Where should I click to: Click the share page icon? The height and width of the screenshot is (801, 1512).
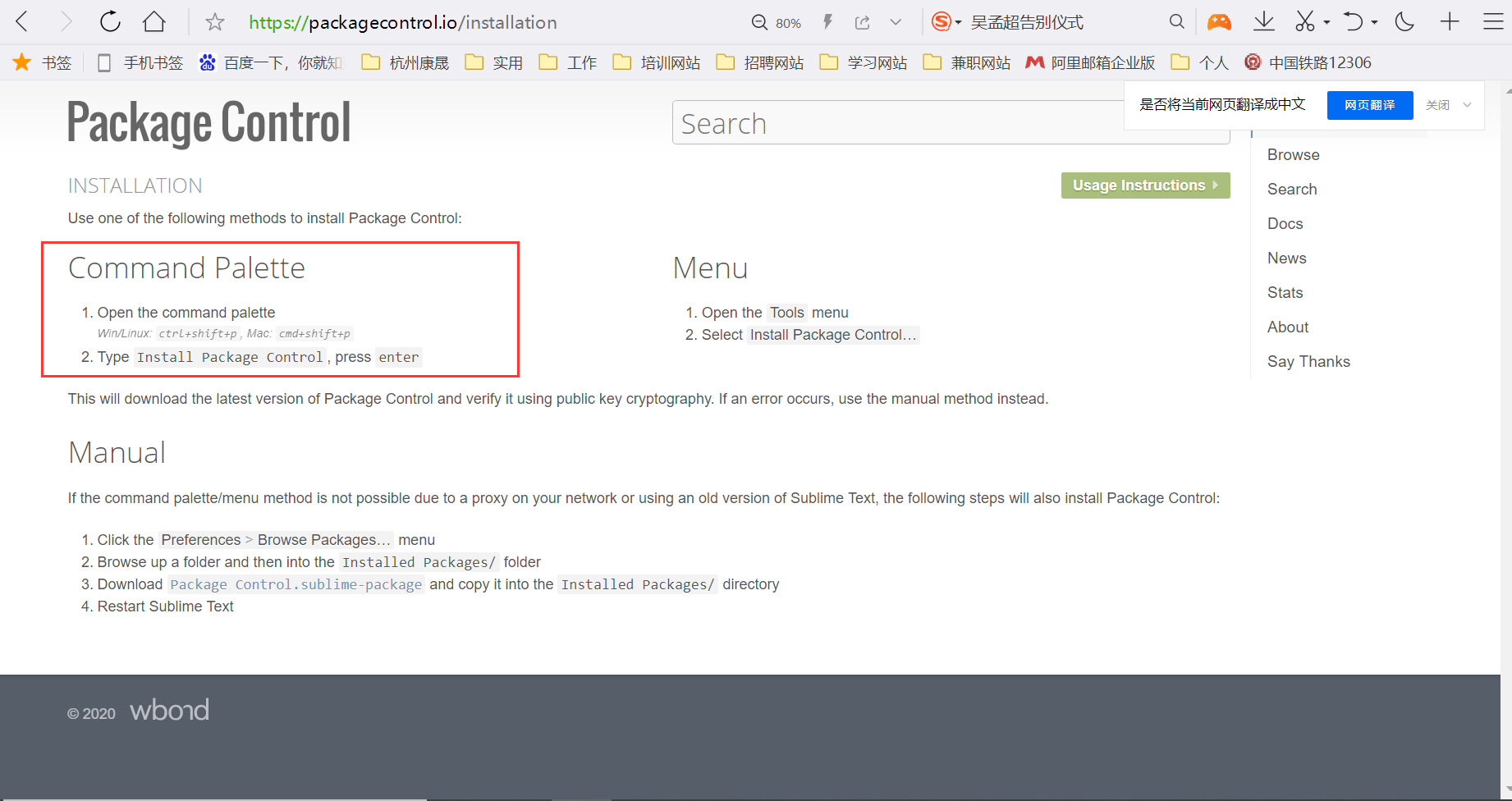863,22
